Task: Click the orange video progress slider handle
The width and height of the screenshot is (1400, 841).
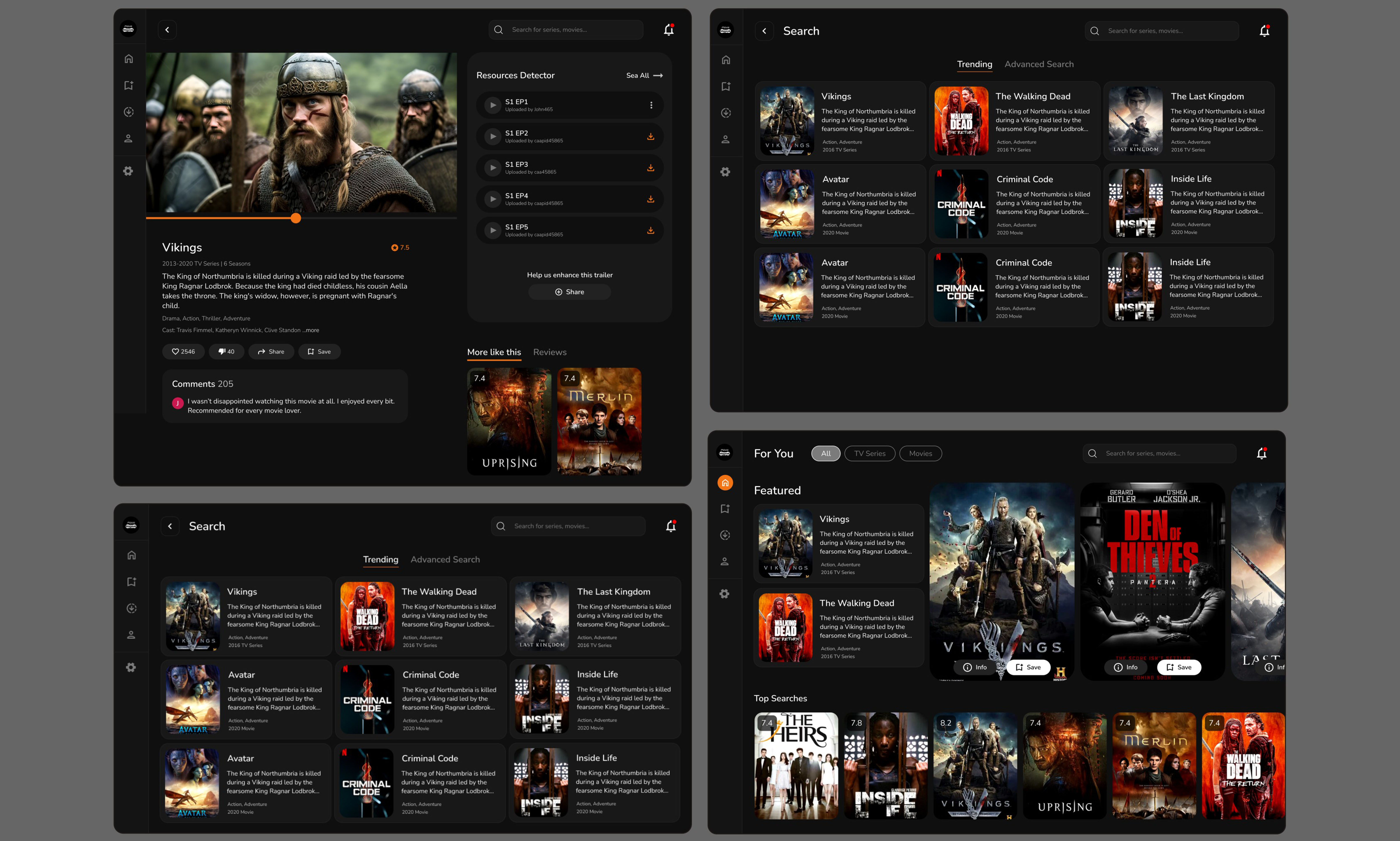Action: tap(296, 218)
